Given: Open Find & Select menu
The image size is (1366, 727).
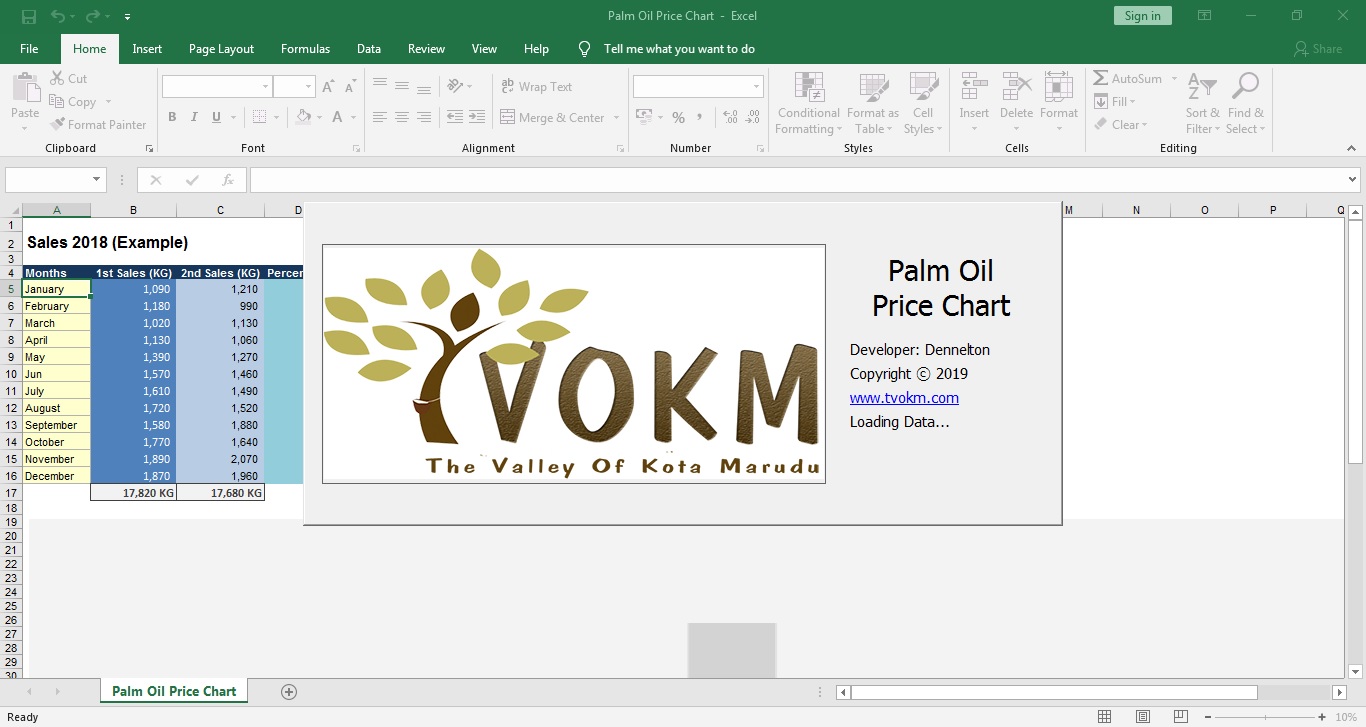Looking at the screenshot, I should 1245,103.
